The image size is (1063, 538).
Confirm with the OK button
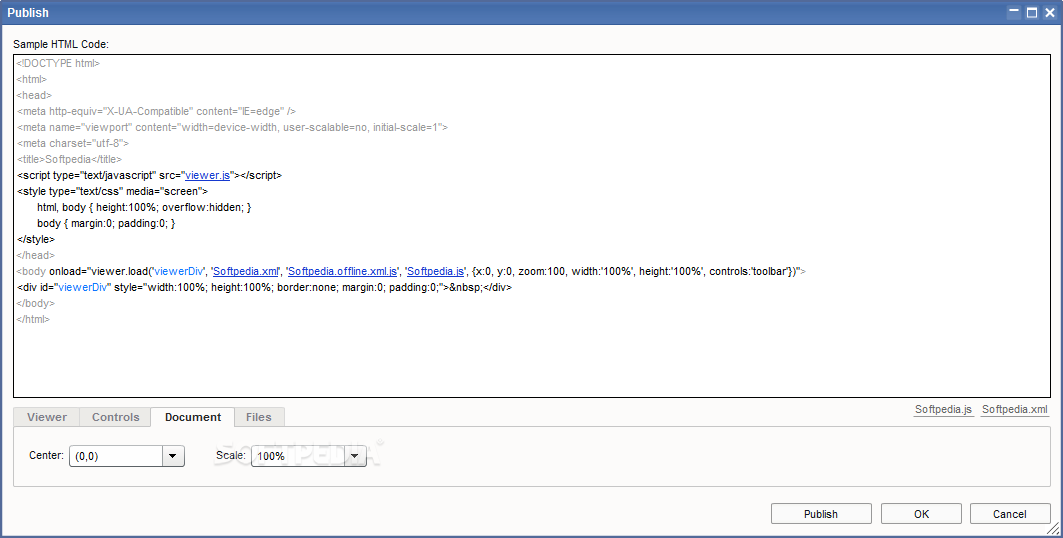(921, 514)
